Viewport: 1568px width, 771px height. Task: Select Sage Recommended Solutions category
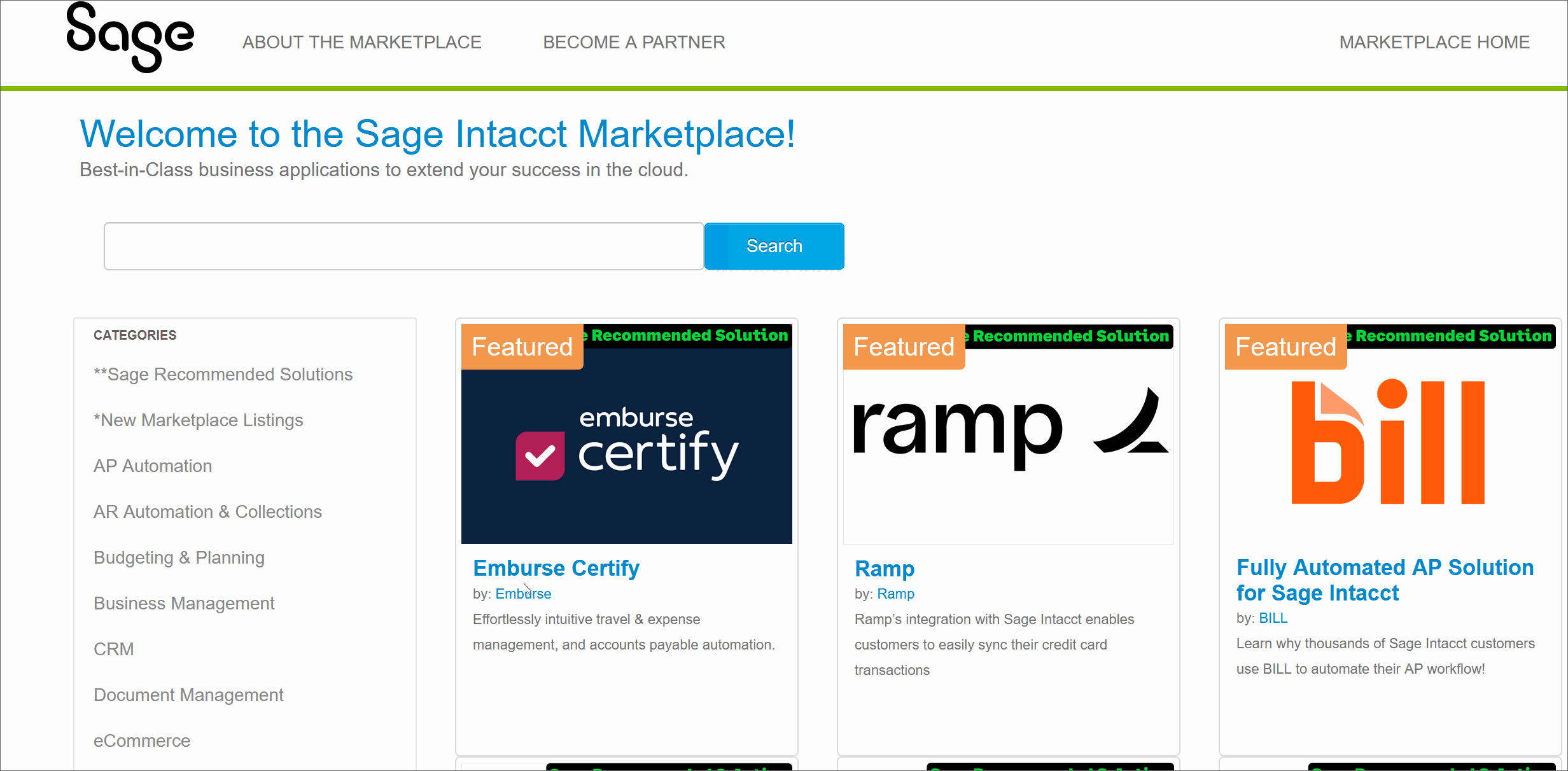click(x=223, y=374)
